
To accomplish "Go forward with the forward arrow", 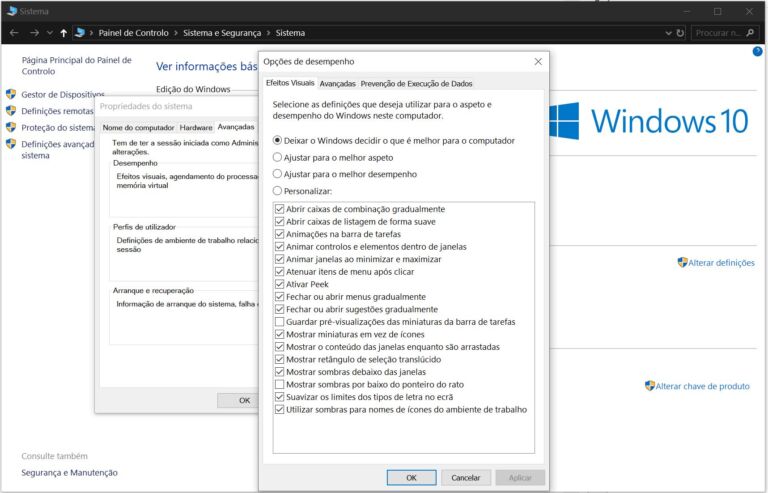I will pos(34,33).
